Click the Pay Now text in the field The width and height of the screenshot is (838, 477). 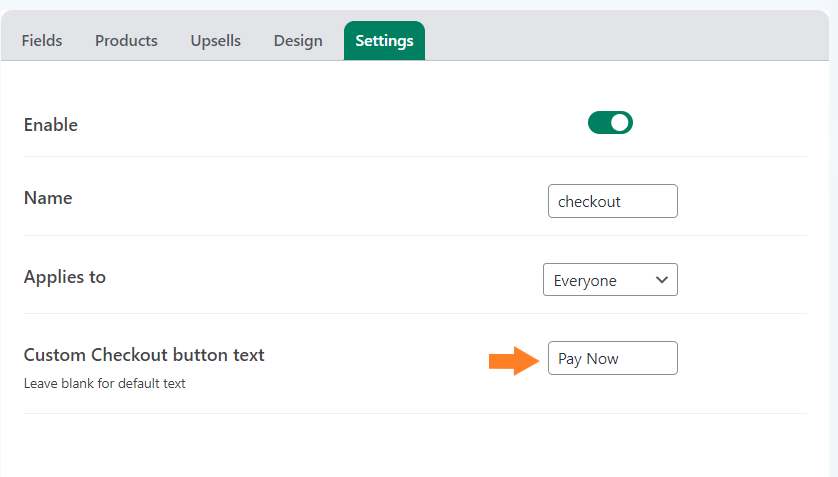[x=588, y=359]
